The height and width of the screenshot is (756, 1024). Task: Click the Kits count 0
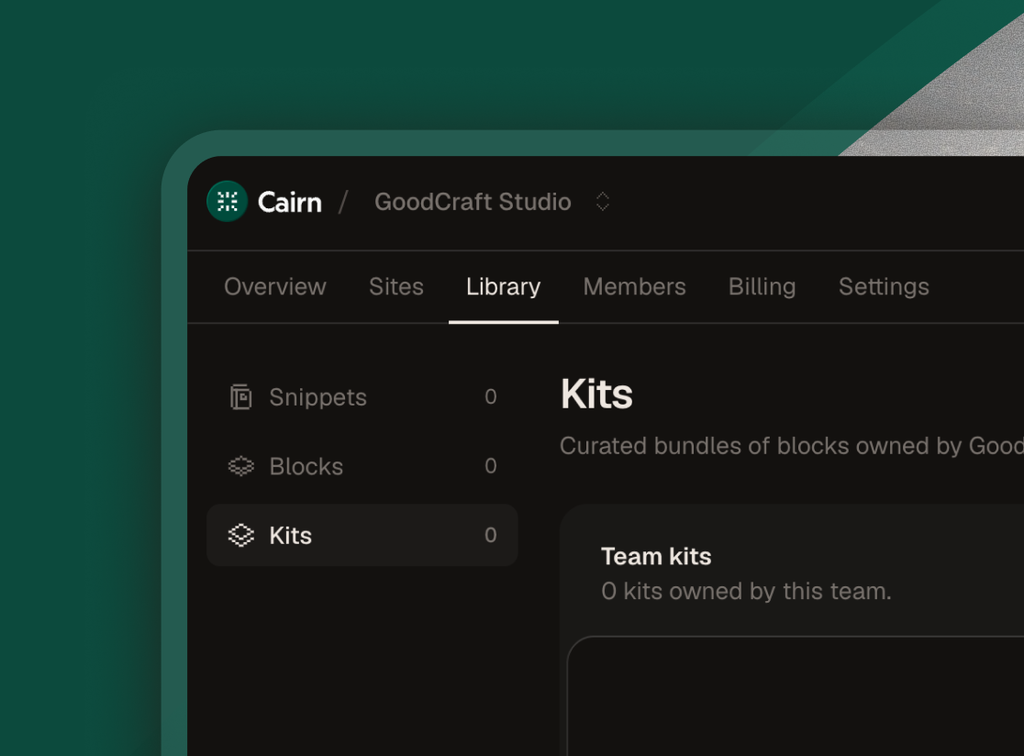click(x=490, y=535)
